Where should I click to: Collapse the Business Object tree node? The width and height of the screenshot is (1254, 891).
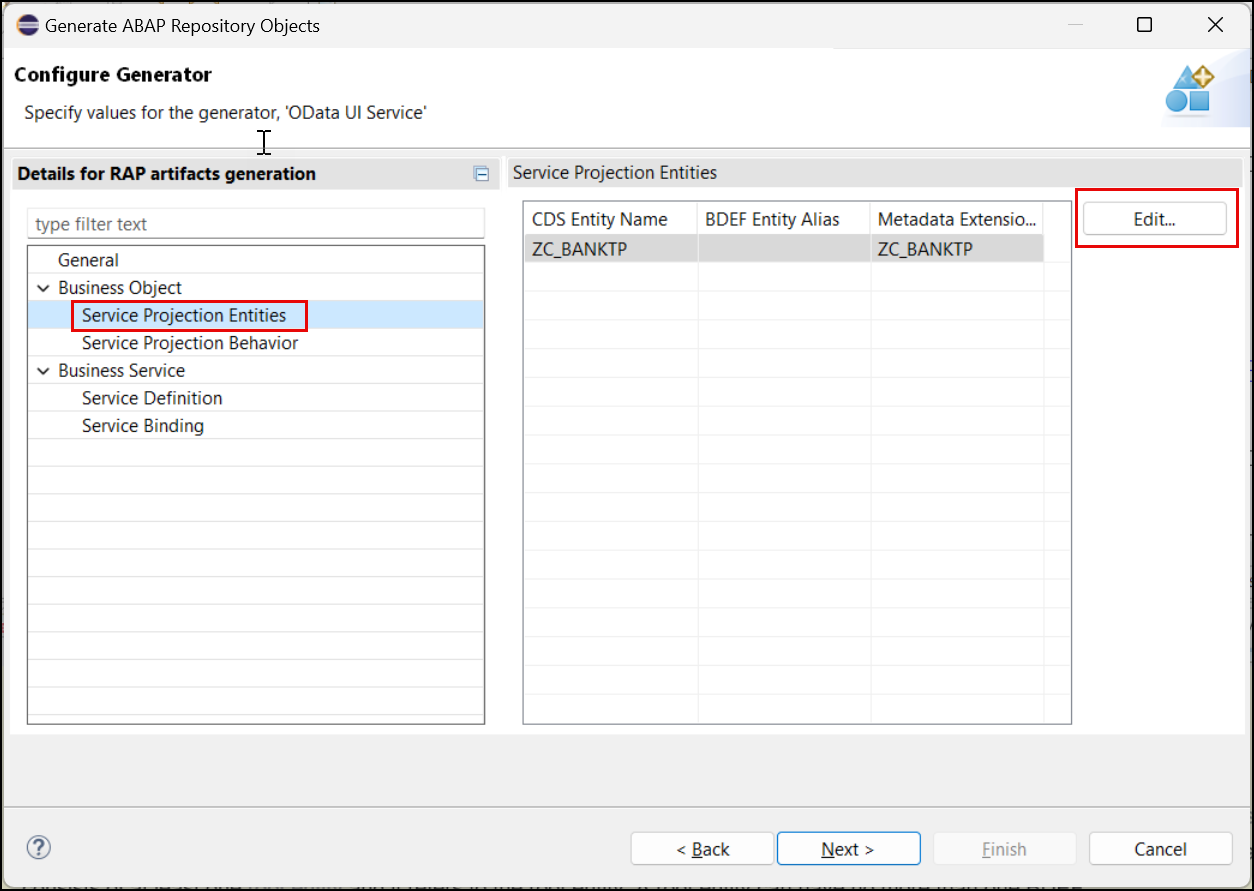click(43, 288)
